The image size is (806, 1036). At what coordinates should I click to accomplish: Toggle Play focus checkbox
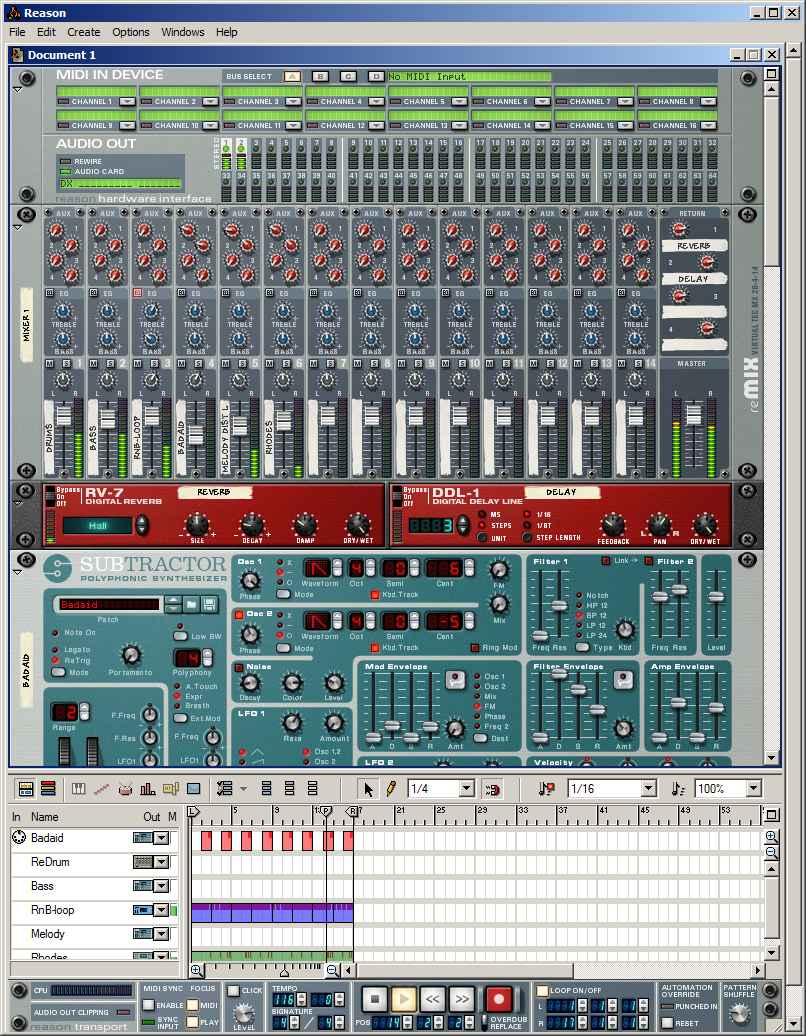[192, 1022]
